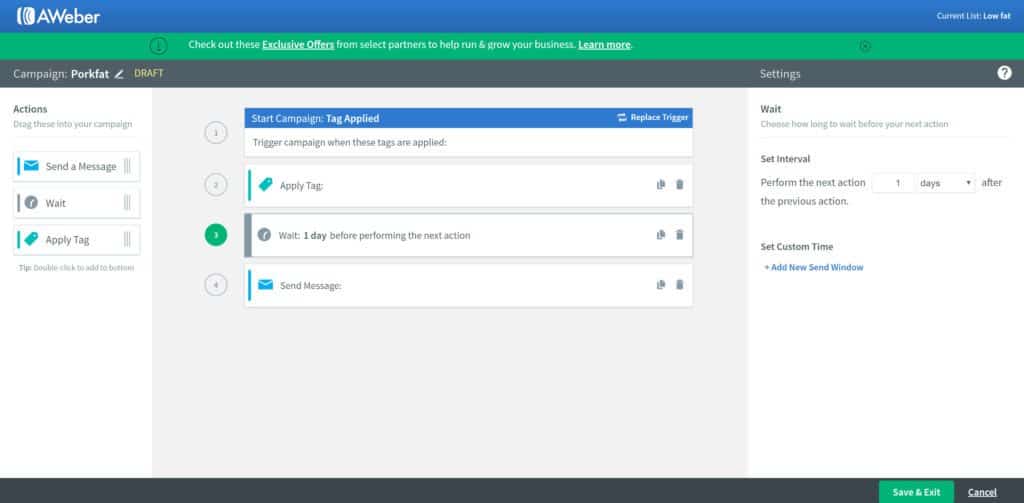Select the Wait clock icon in Actions
This screenshot has height=503, width=1024.
click(x=31, y=203)
